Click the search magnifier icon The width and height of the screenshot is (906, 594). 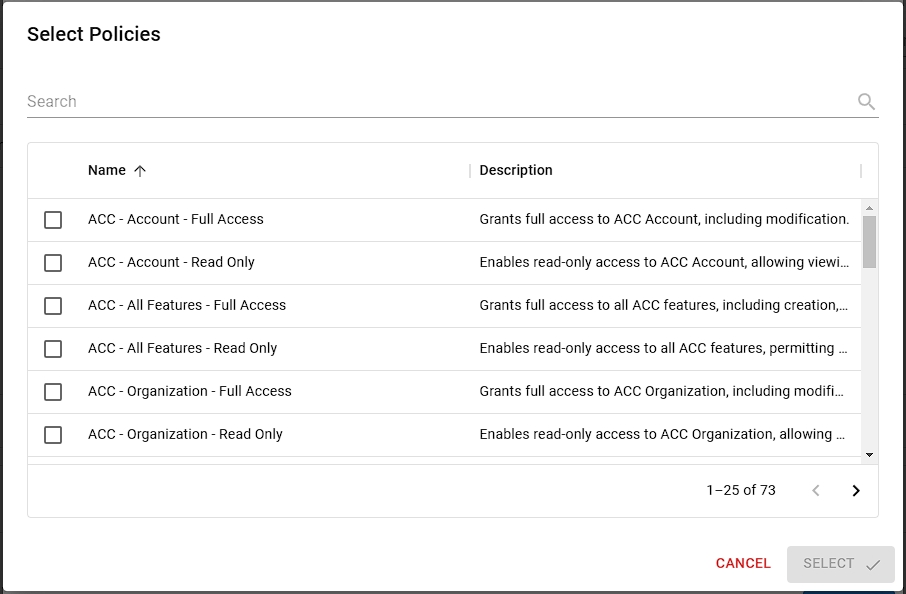(866, 101)
